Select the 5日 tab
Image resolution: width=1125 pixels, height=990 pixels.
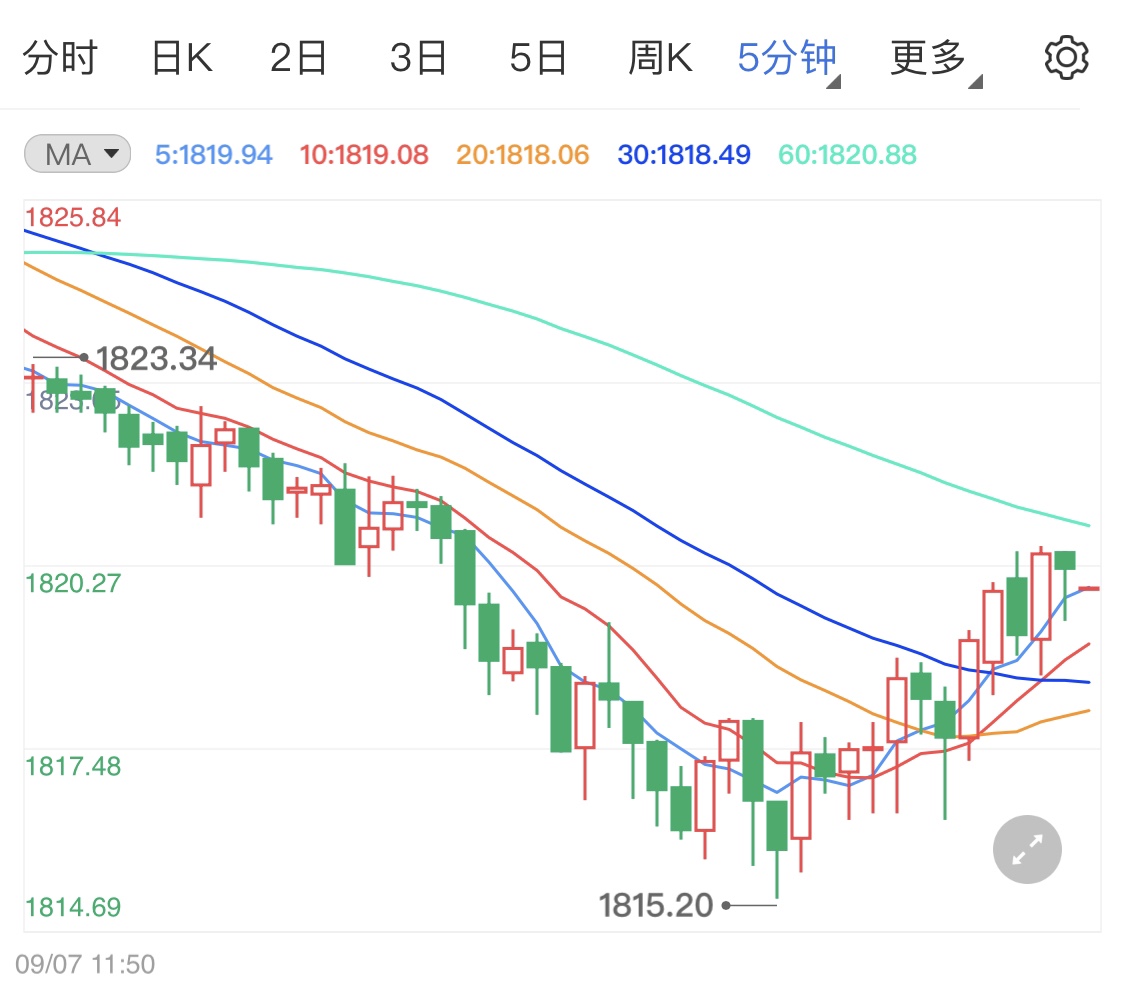538,57
